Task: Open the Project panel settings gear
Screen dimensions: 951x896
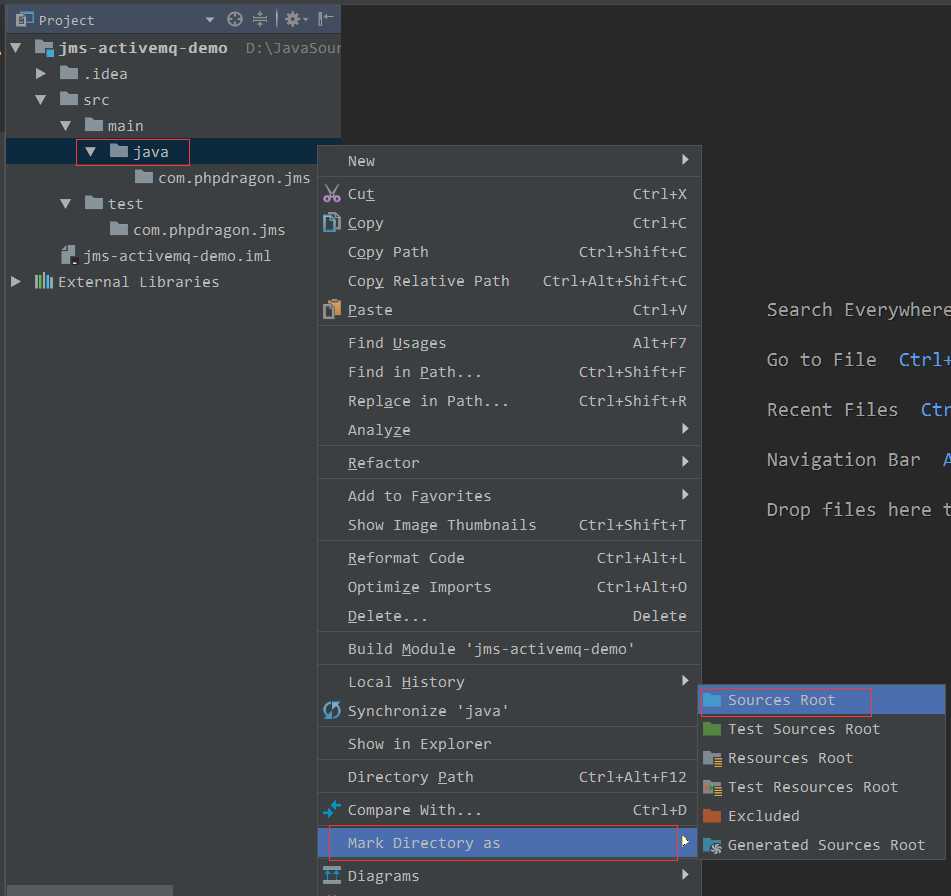Action: tap(295, 19)
